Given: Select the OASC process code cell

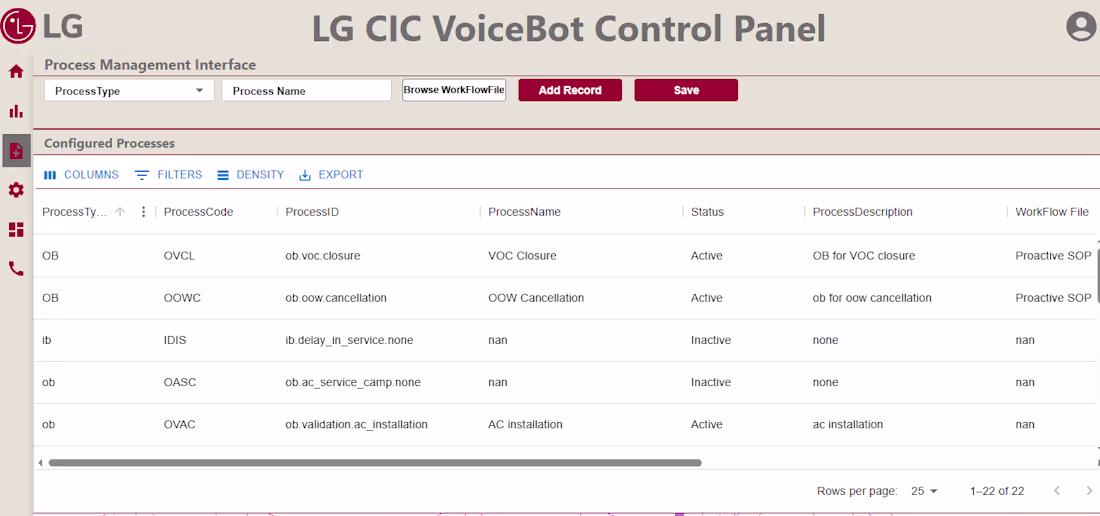Looking at the screenshot, I should 180,382.
